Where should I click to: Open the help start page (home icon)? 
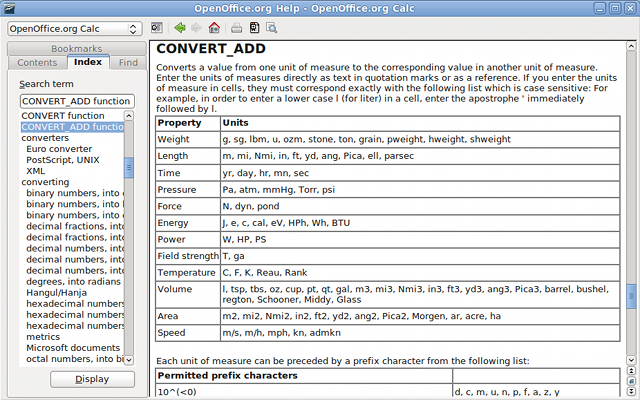tap(214, 28)
